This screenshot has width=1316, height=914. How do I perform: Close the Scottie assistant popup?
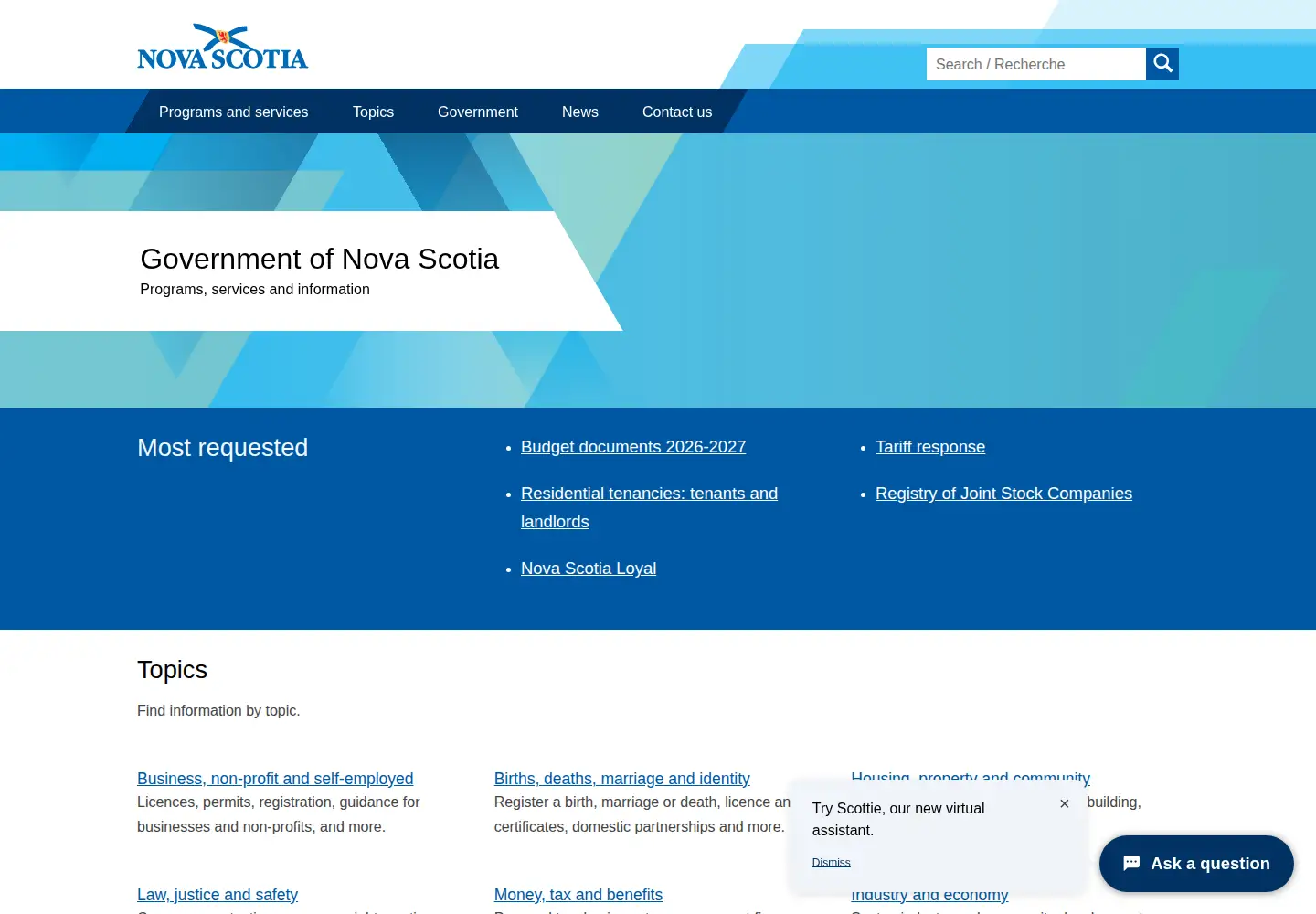(1064, 804)
